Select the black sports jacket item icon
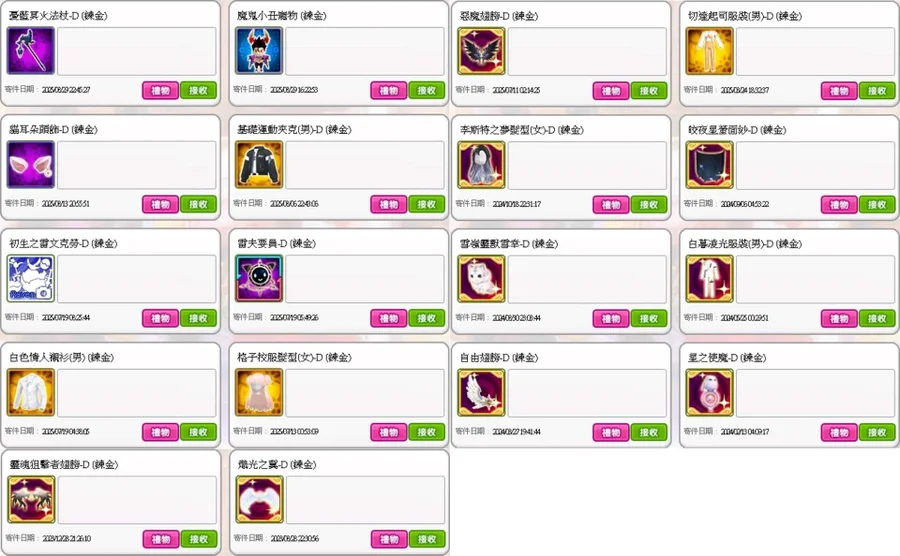Screen dimensions: 900x556 tap(259, 165)
